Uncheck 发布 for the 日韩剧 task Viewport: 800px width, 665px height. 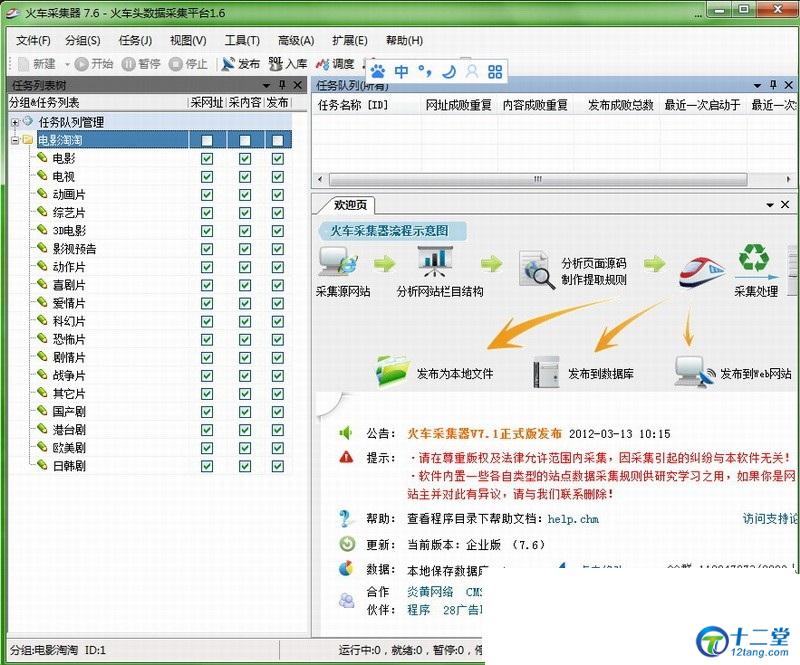pos(278,466)
